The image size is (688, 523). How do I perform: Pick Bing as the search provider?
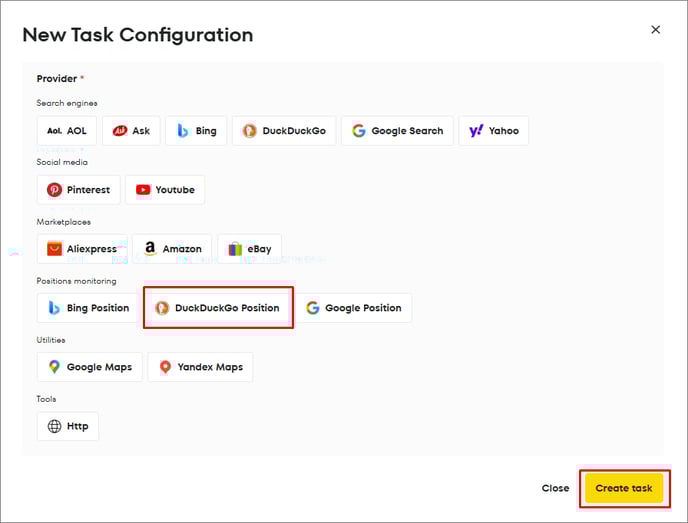click(x=196, y=131)
